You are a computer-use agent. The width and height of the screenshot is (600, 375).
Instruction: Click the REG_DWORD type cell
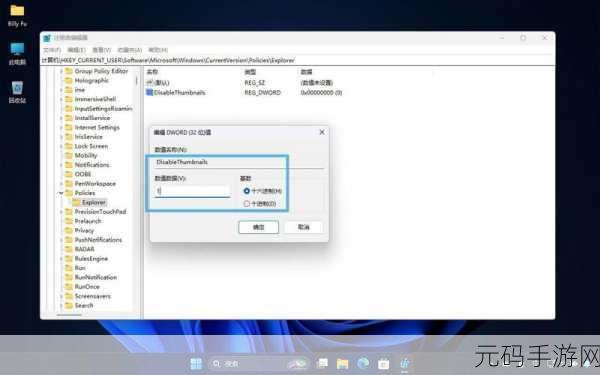click(x=262, y=93)
